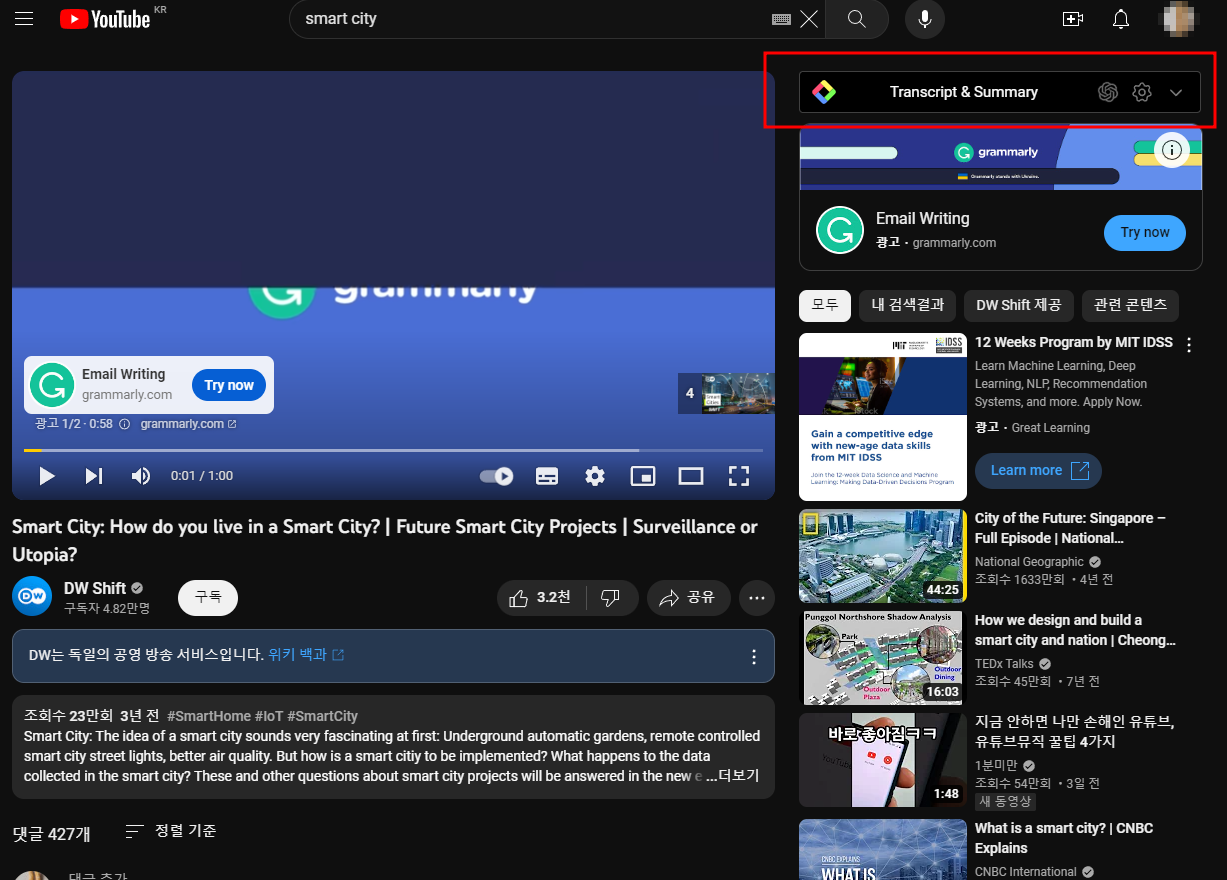Open player settings gear
The width and height of the screenshot is (1227, 880).
click(x=595, y=476)
